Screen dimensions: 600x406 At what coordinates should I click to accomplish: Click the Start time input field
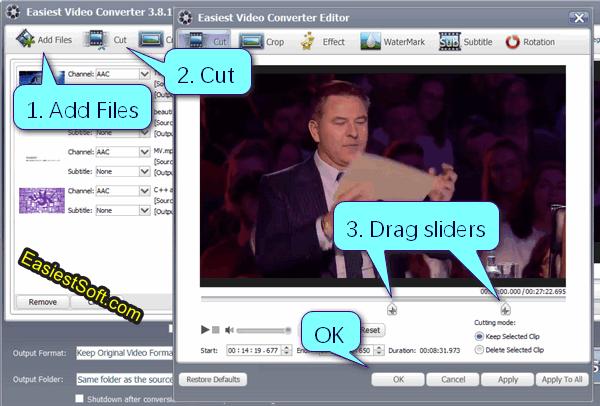coord(254,350)
